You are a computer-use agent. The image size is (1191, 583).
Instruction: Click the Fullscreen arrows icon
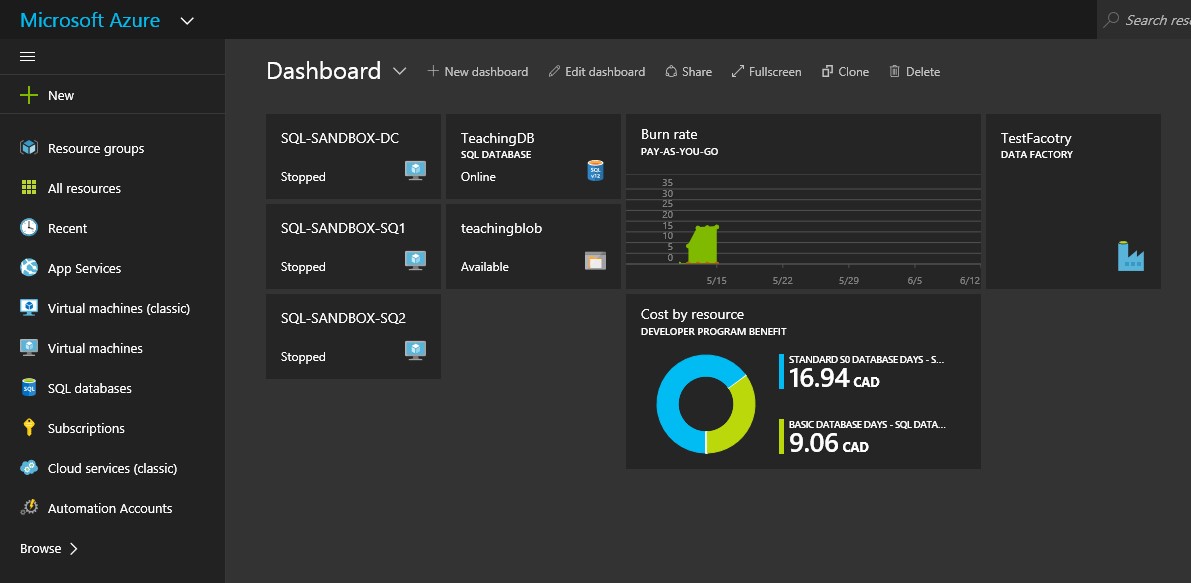[x=738, y=71]
